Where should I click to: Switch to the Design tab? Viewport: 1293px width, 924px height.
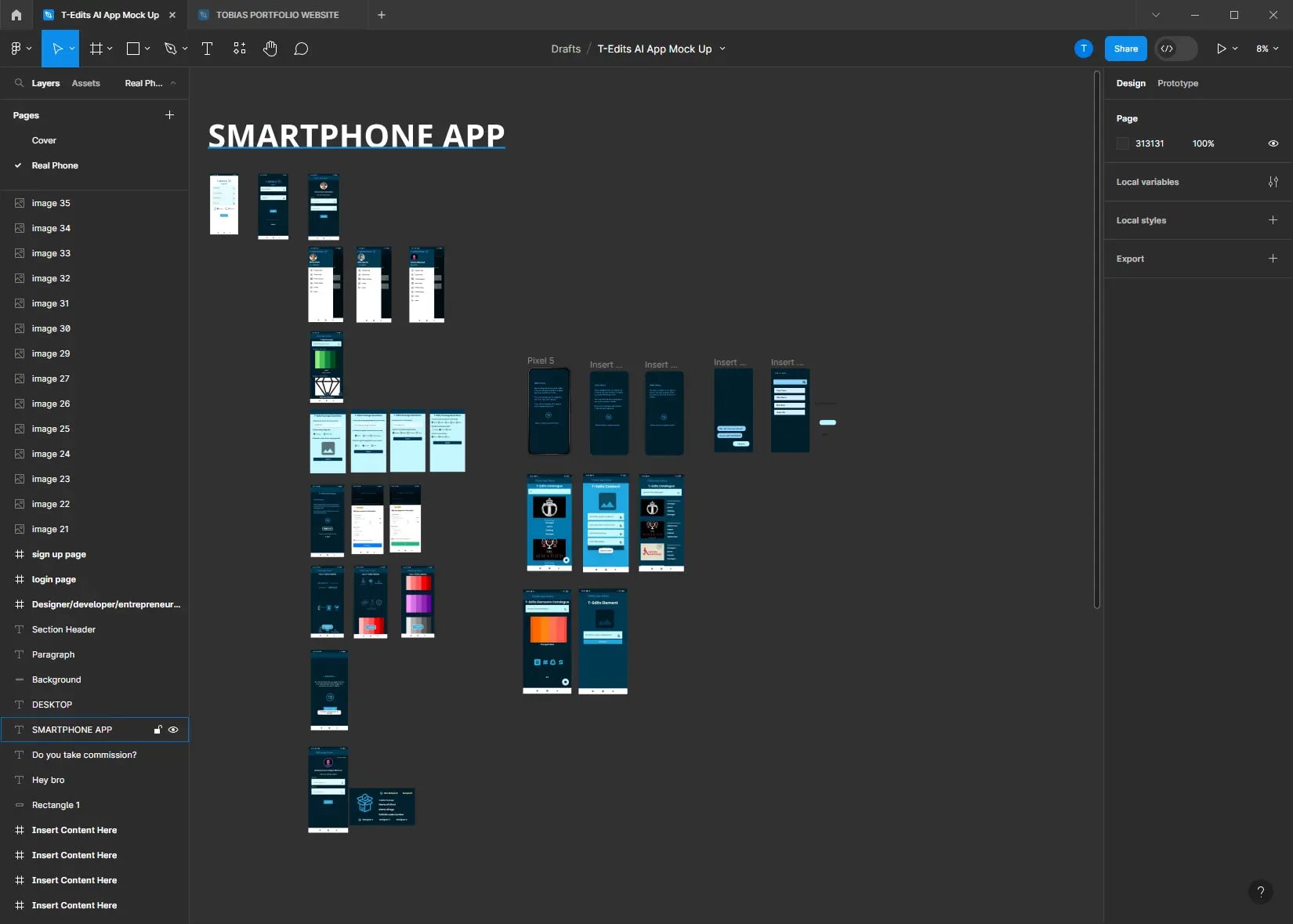[x=1131, y=83]
